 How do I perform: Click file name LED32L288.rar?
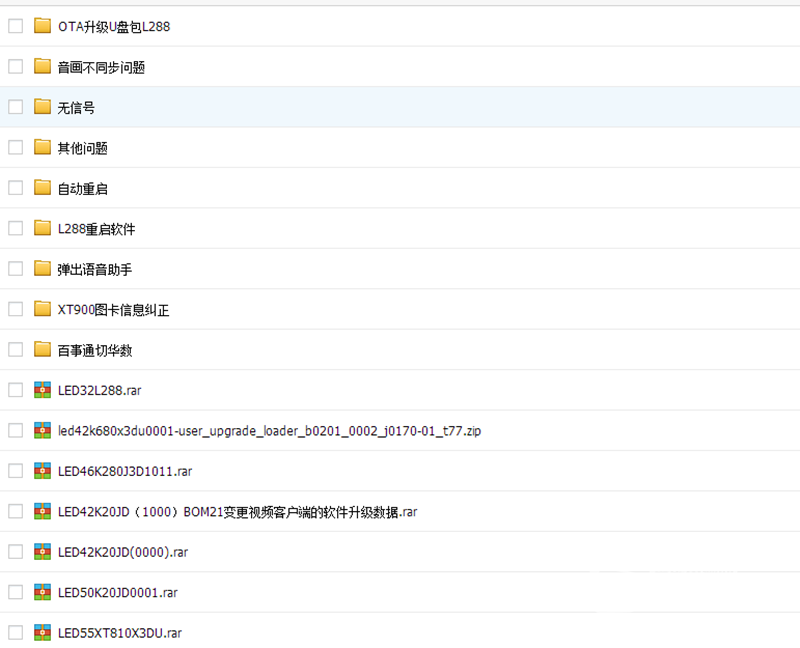coord(99,390)
